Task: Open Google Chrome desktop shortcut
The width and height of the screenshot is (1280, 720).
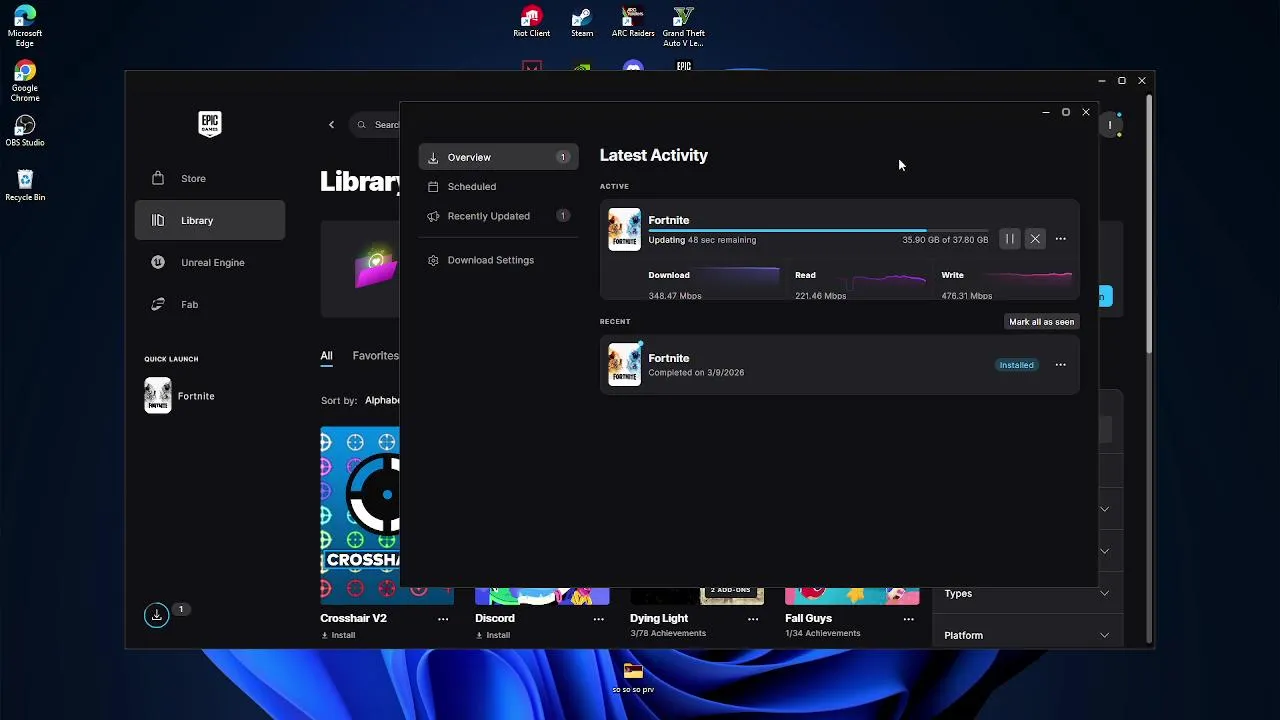Action: pos(25,82)
